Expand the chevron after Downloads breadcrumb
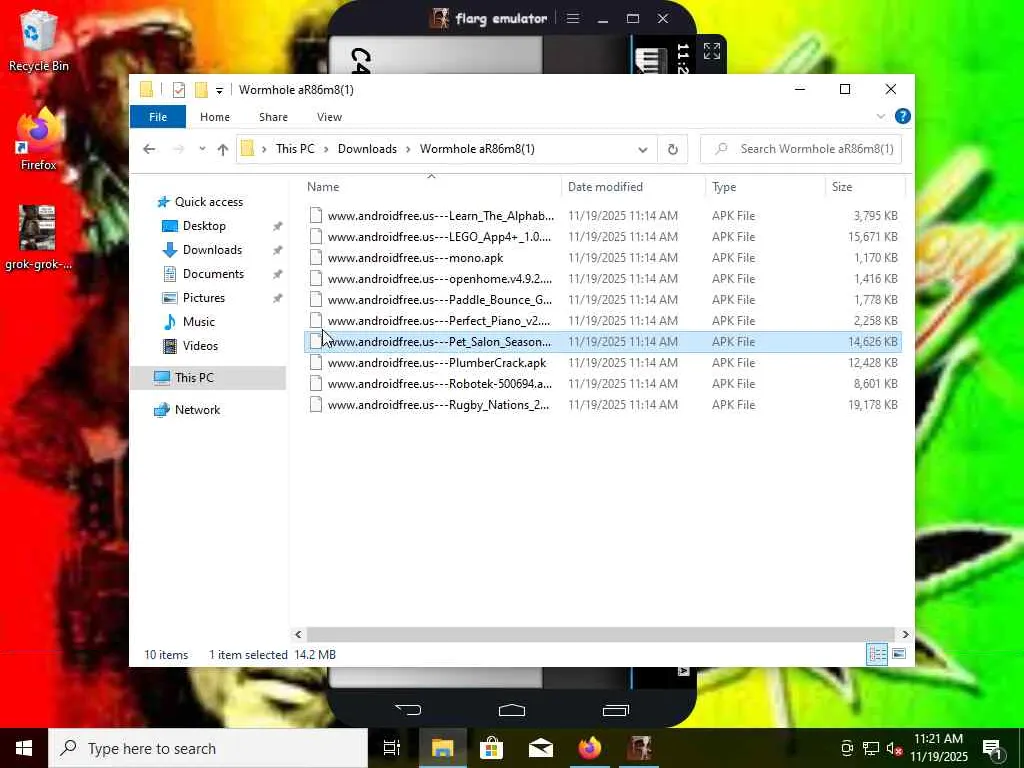Image resolution: width=1024 pixels, height=768 pixels. click(x=408, y=149)
